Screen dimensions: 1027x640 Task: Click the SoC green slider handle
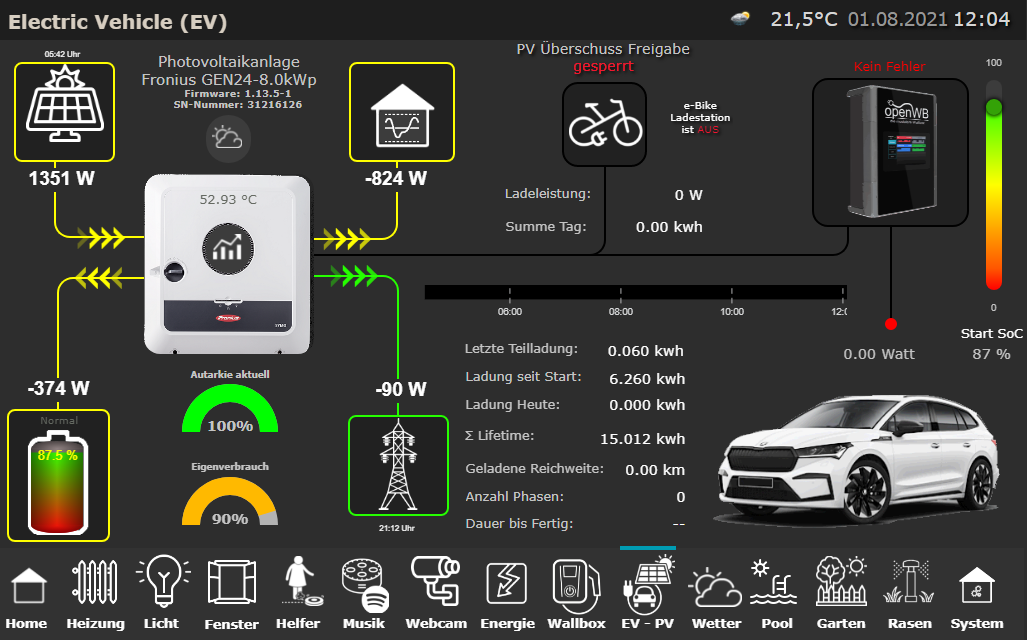click(994, 107)
